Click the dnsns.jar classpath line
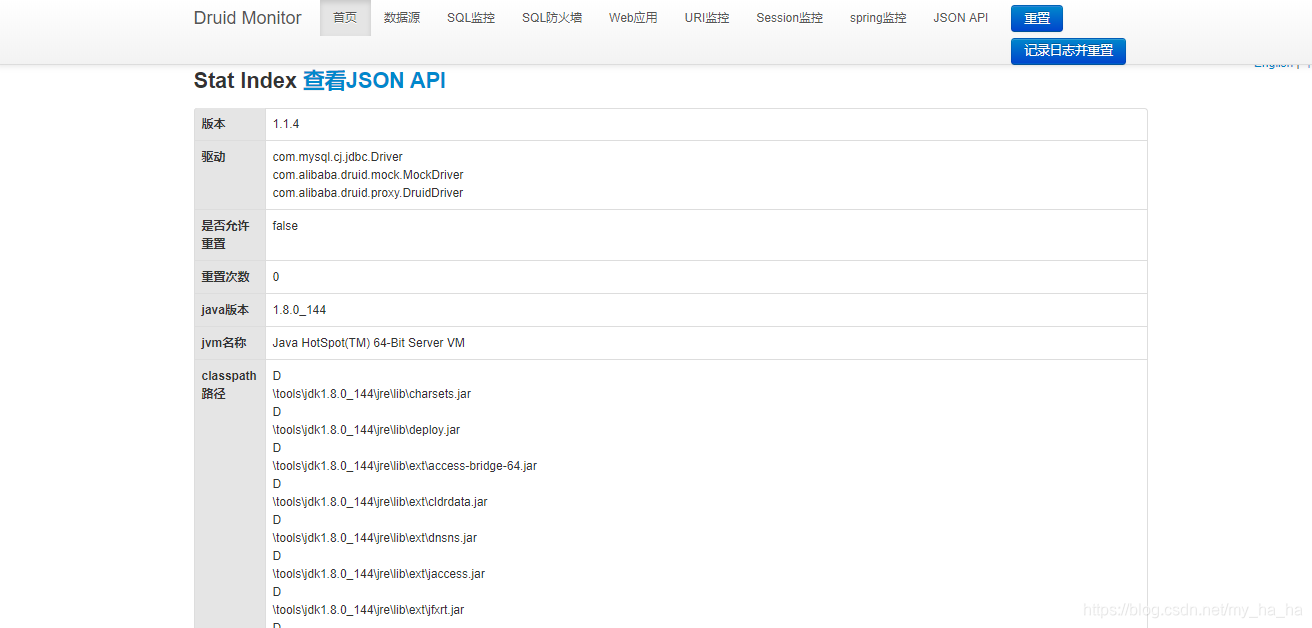 [375, 538]
